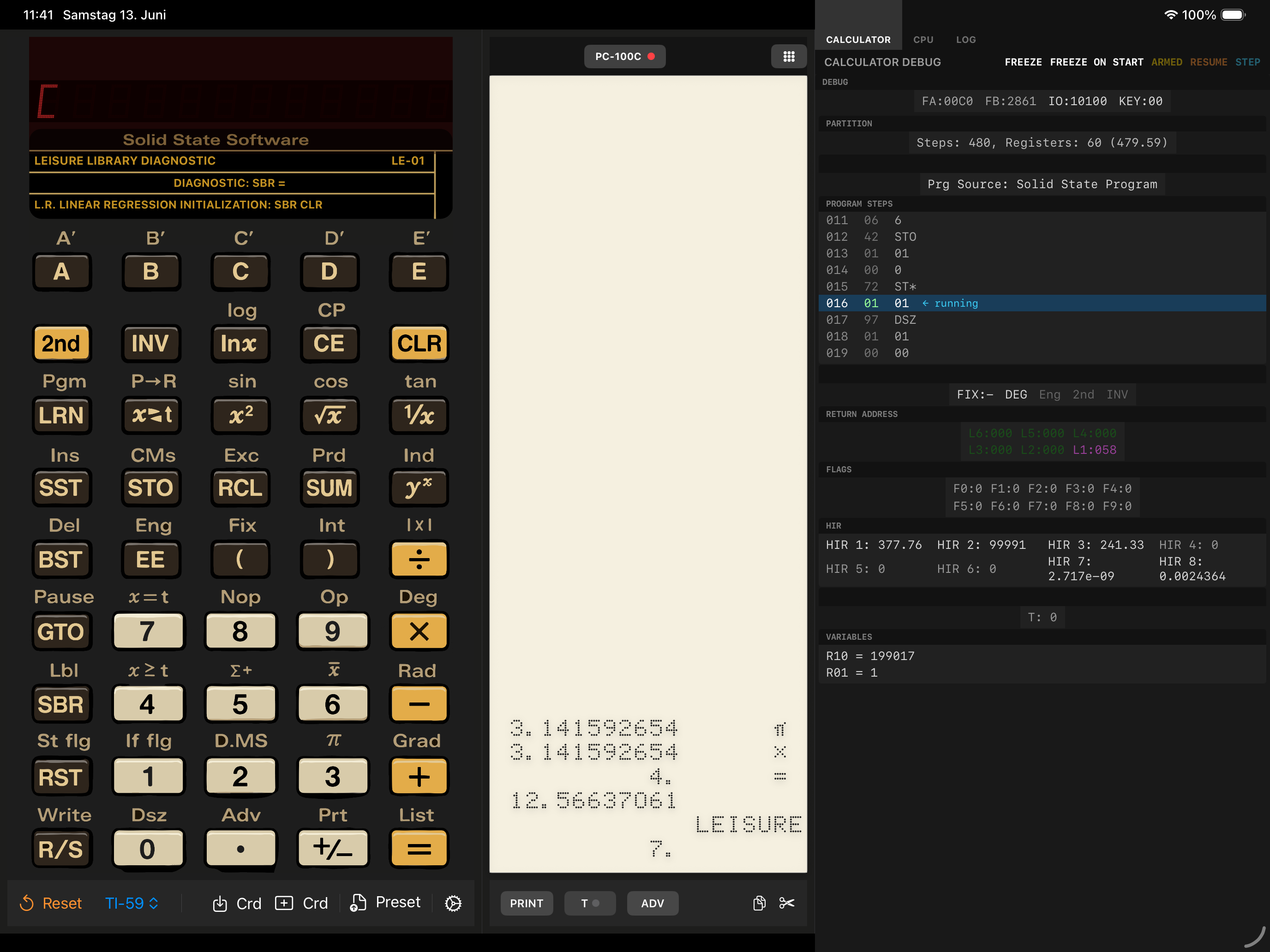The width and height of the screenshot is (1270, 952).
Task: Tap the GTO key
Action: [61, 631]
